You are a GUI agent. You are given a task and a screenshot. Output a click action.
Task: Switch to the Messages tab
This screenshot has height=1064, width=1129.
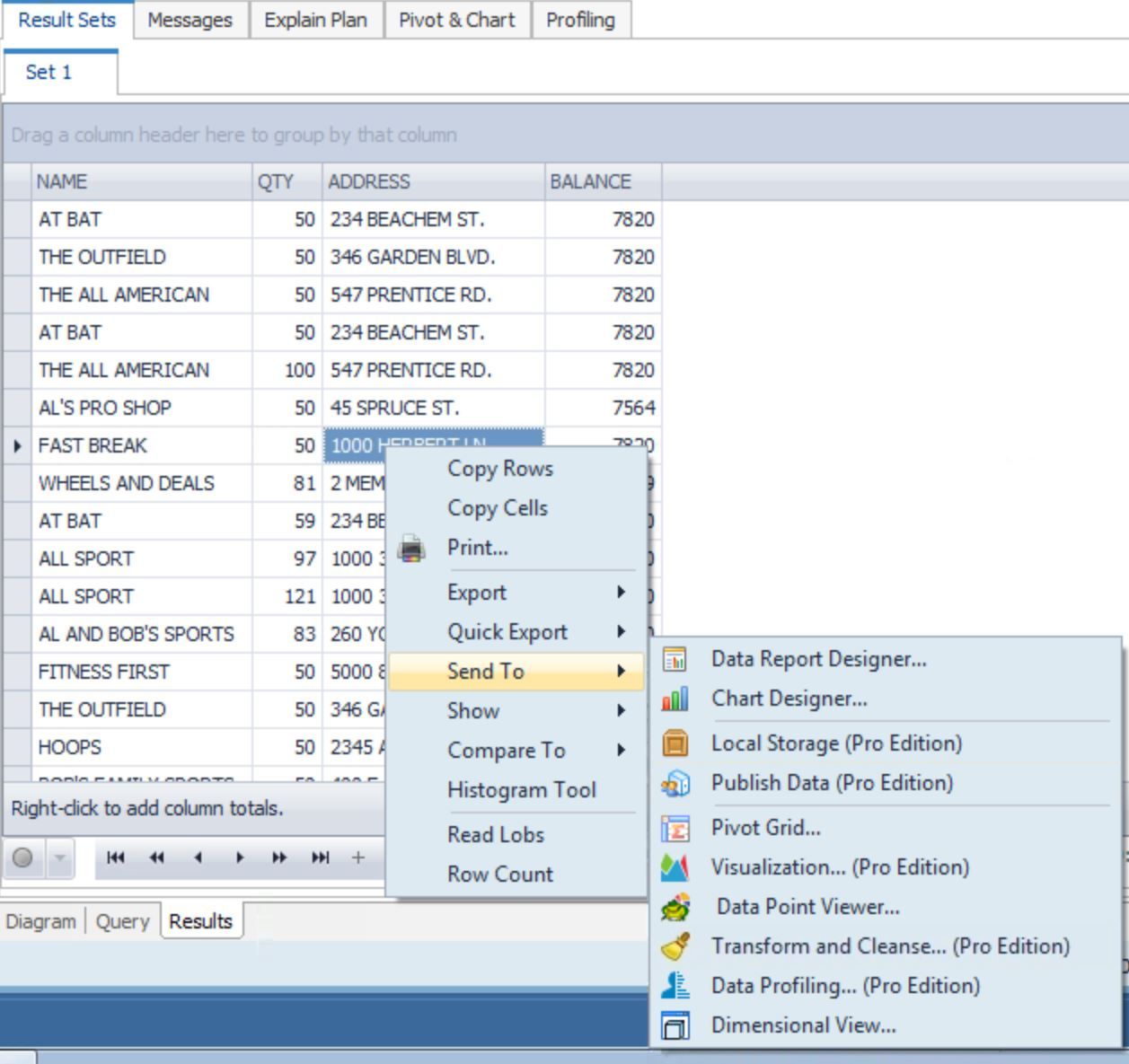pos(190,20)
